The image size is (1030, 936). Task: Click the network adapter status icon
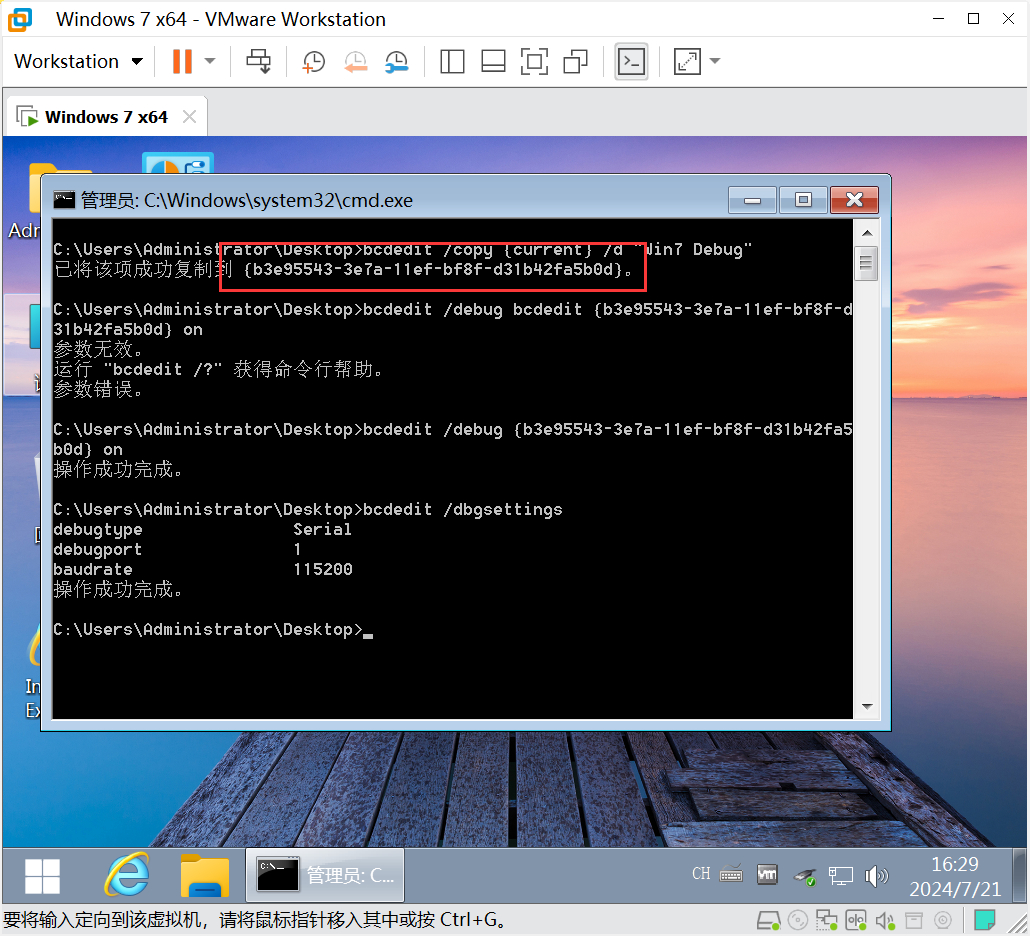pos(826,920)
